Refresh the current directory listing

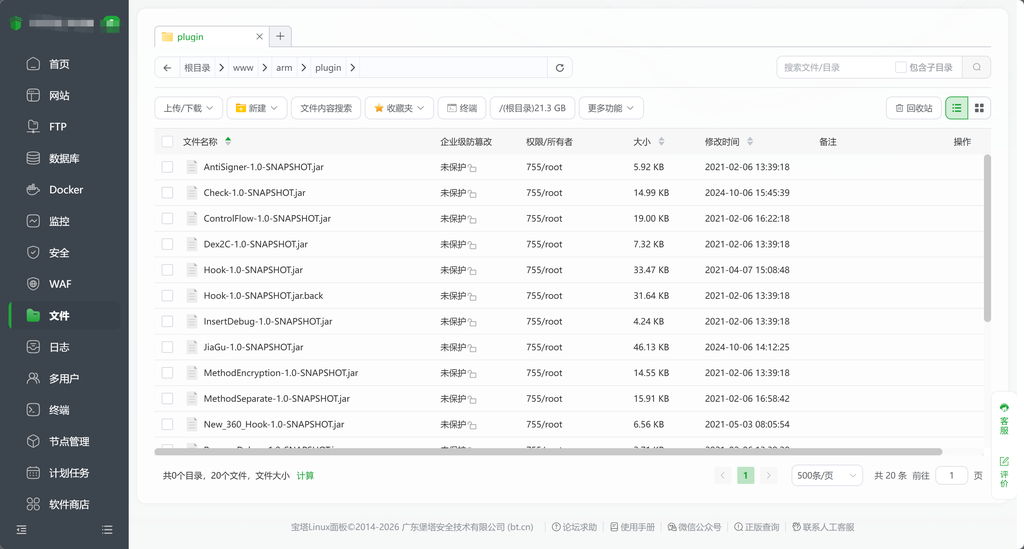tap(560, 68)
